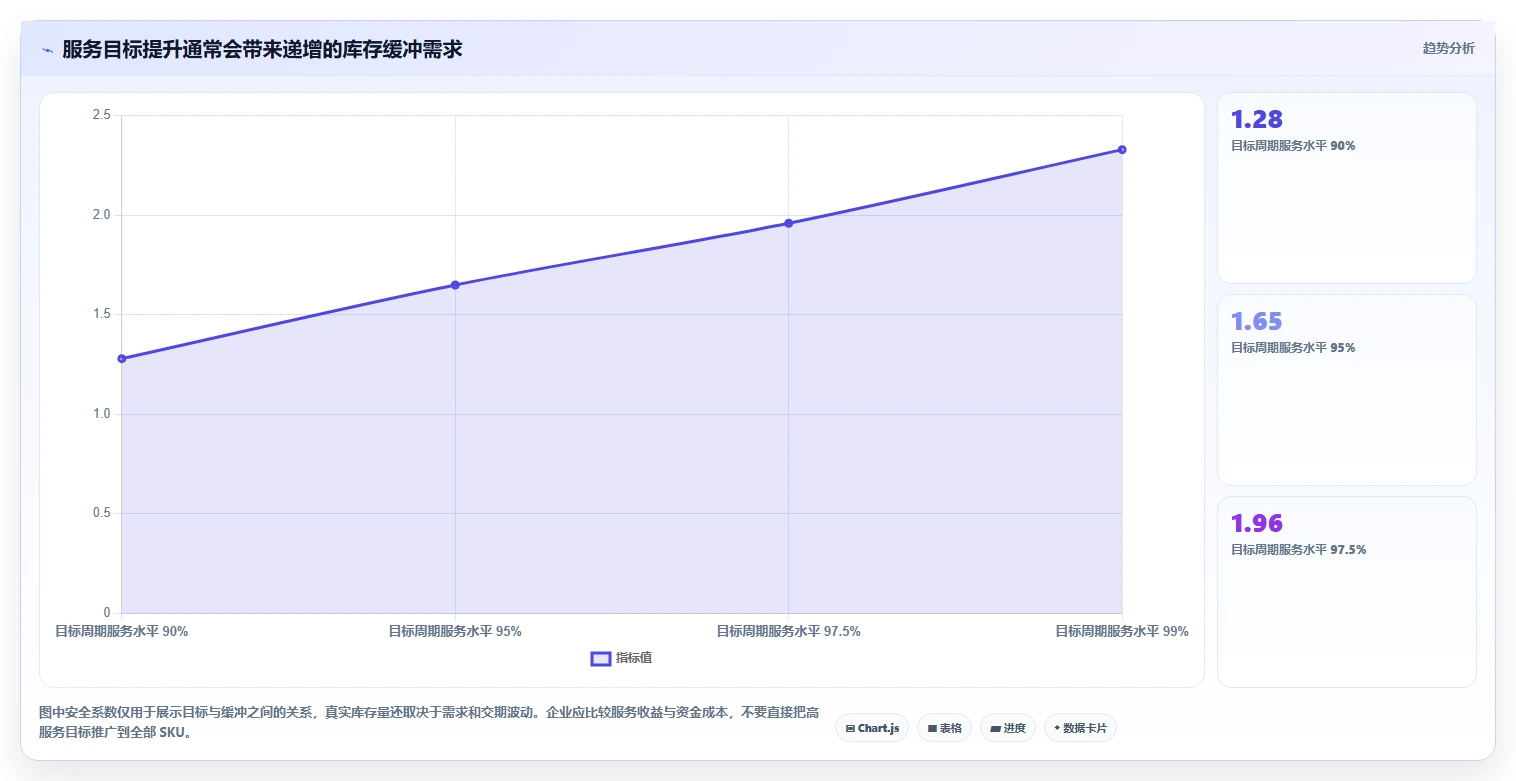Click the footnote starting 图中安全系数仅用于展示
1516x781 pixels.
pos(429,722)
